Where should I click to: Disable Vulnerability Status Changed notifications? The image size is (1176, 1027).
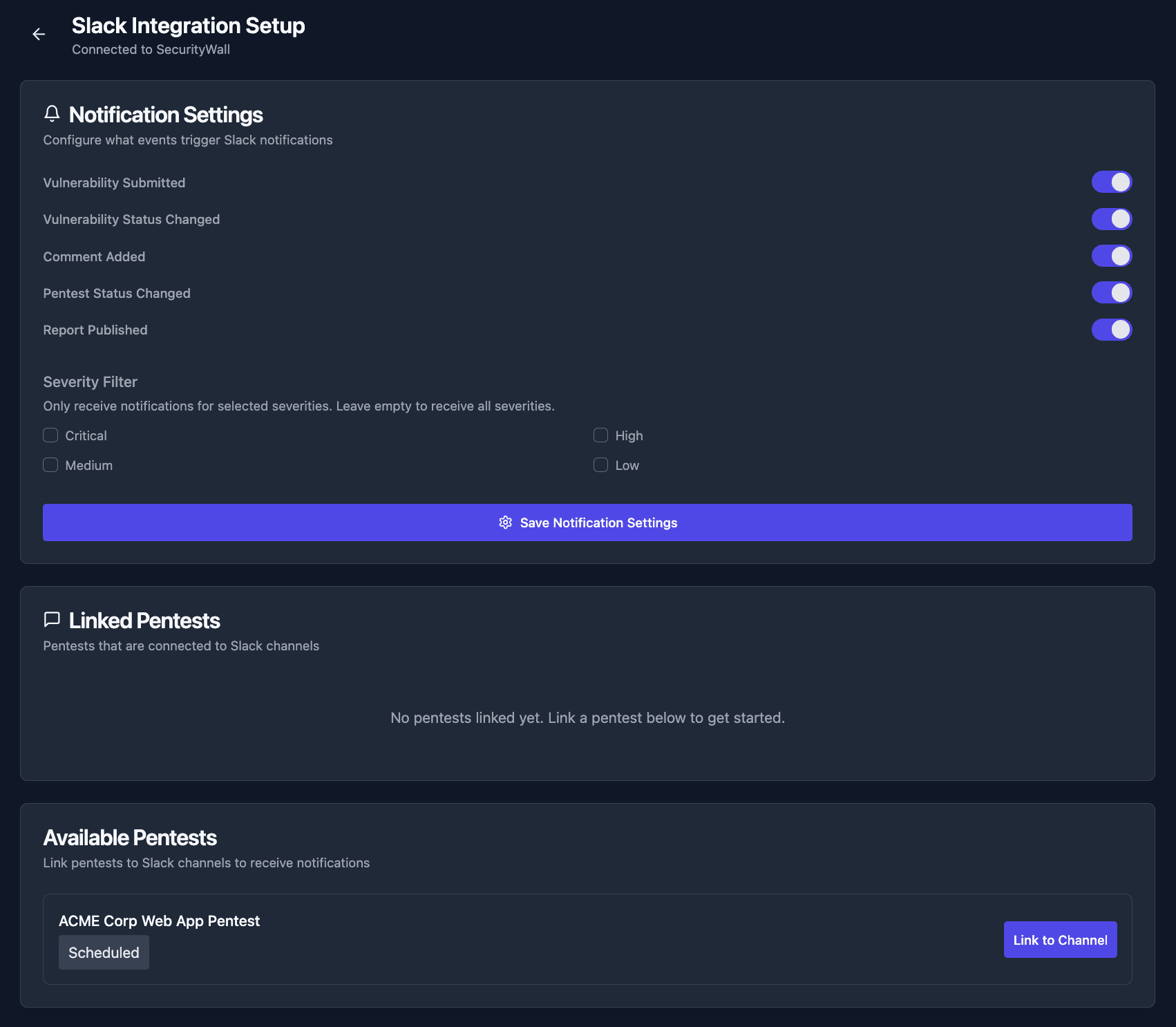point(1111,218)
